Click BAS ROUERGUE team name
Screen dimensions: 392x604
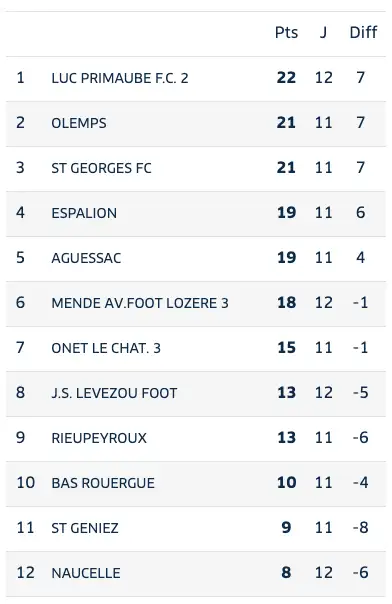(x=103, y=483)
